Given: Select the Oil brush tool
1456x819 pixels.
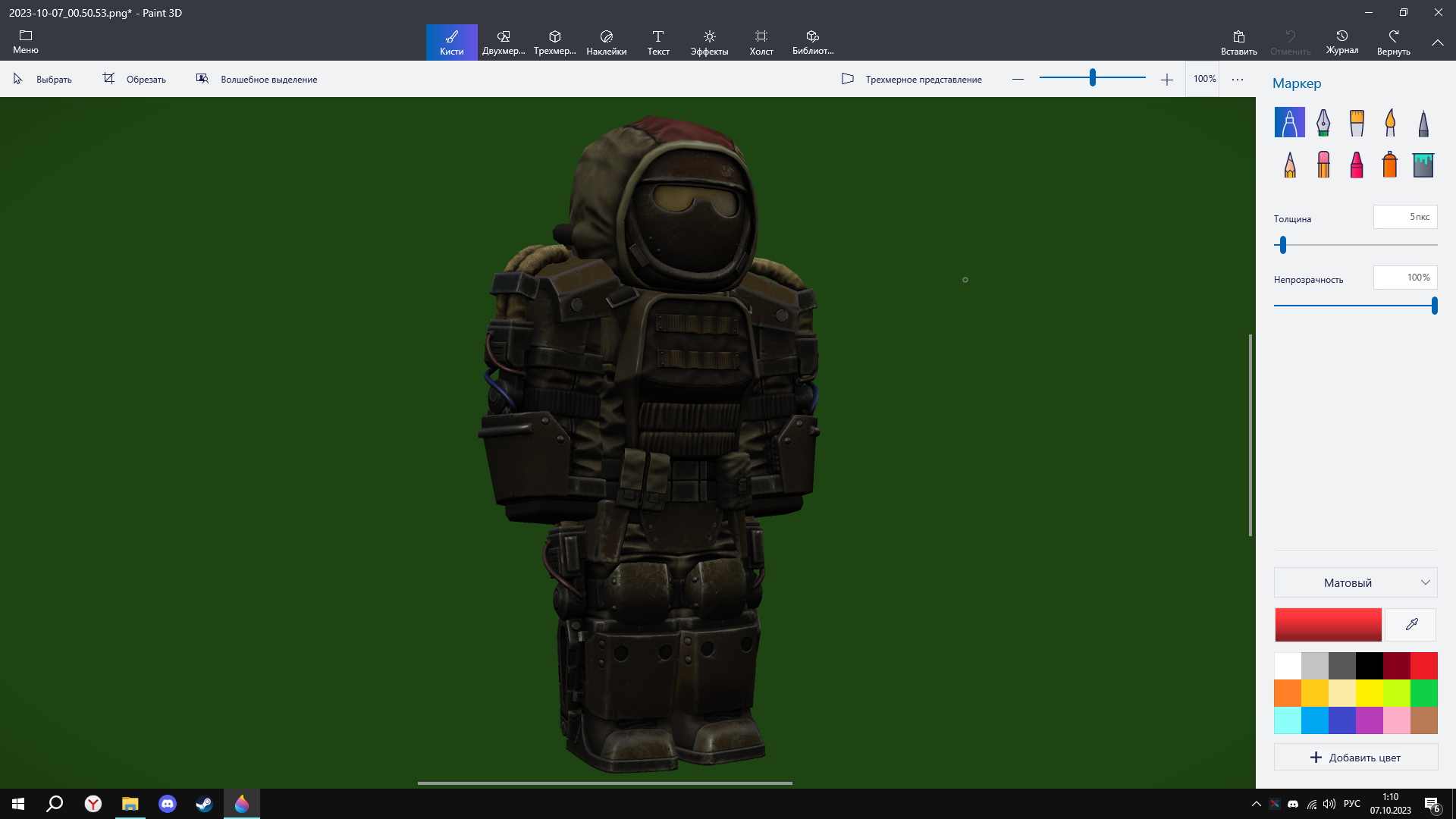Looking at the screenshot, I should point(1357,122).
